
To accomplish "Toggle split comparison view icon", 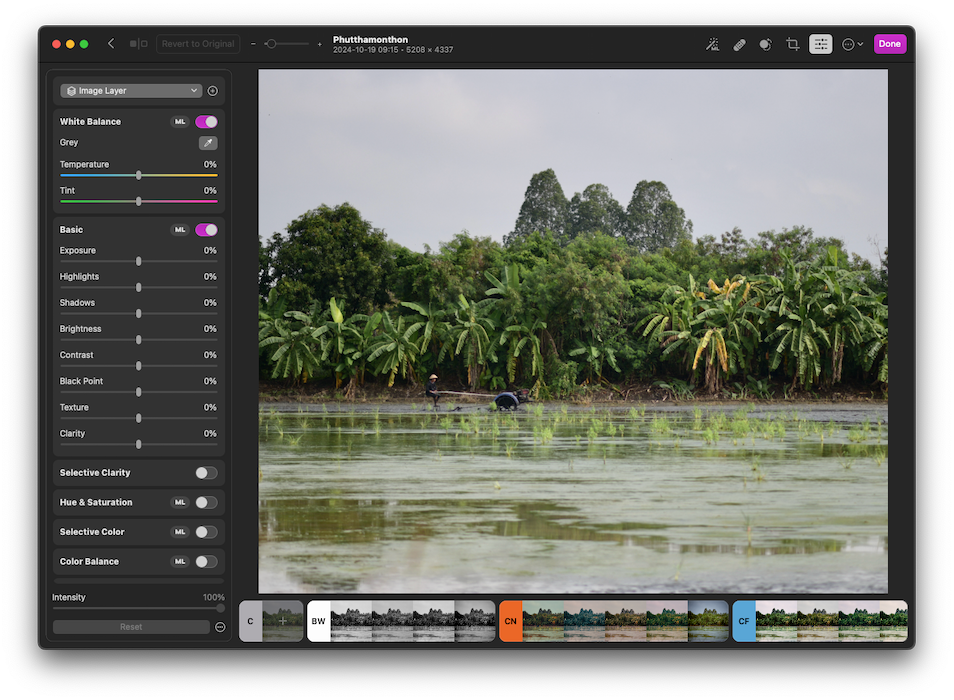I will point(138,44).
